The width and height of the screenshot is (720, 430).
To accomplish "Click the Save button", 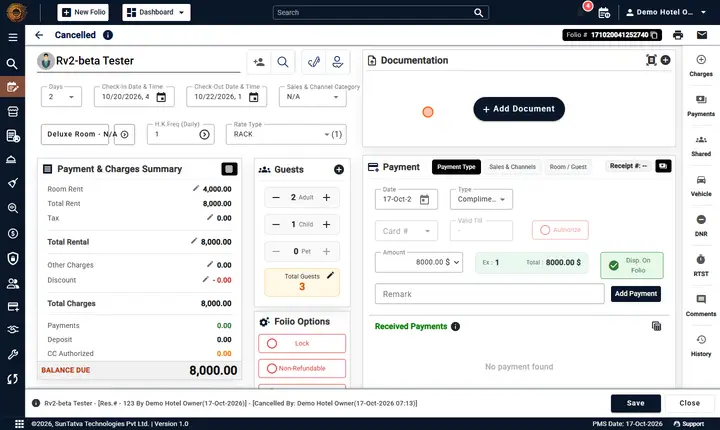I will [x=636, y=403].
